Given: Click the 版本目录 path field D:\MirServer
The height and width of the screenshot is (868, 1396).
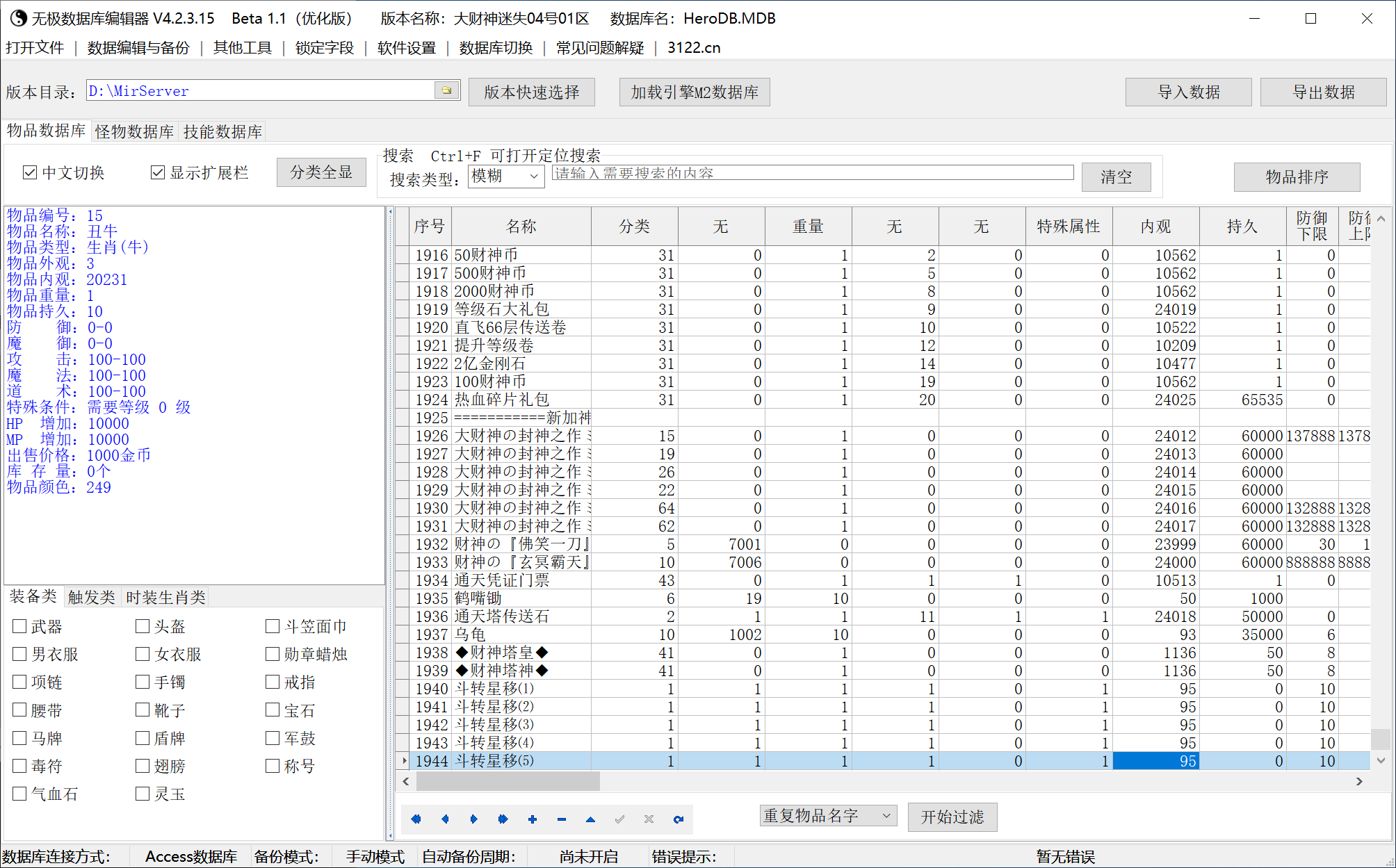Looking at the screenshot, I should 260,90.
